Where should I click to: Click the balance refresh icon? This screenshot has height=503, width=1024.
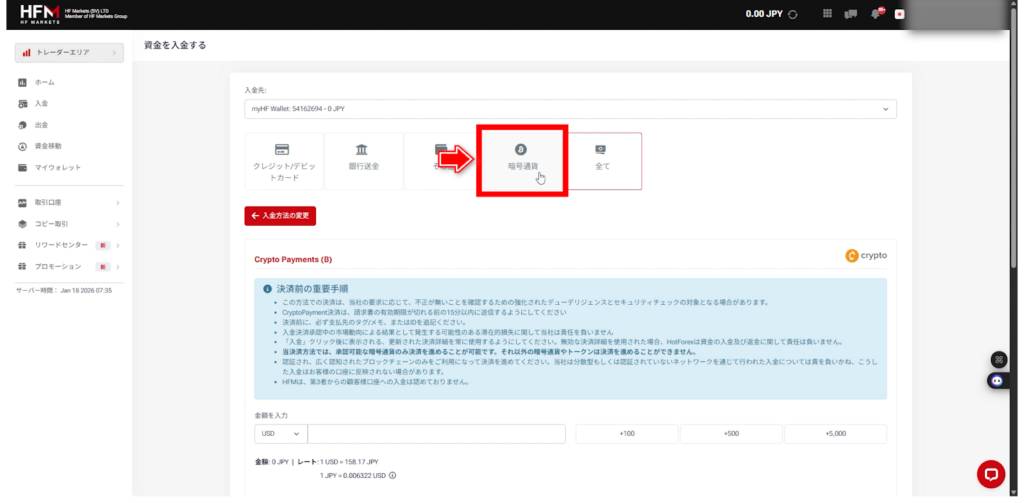[x=793, y=14]
